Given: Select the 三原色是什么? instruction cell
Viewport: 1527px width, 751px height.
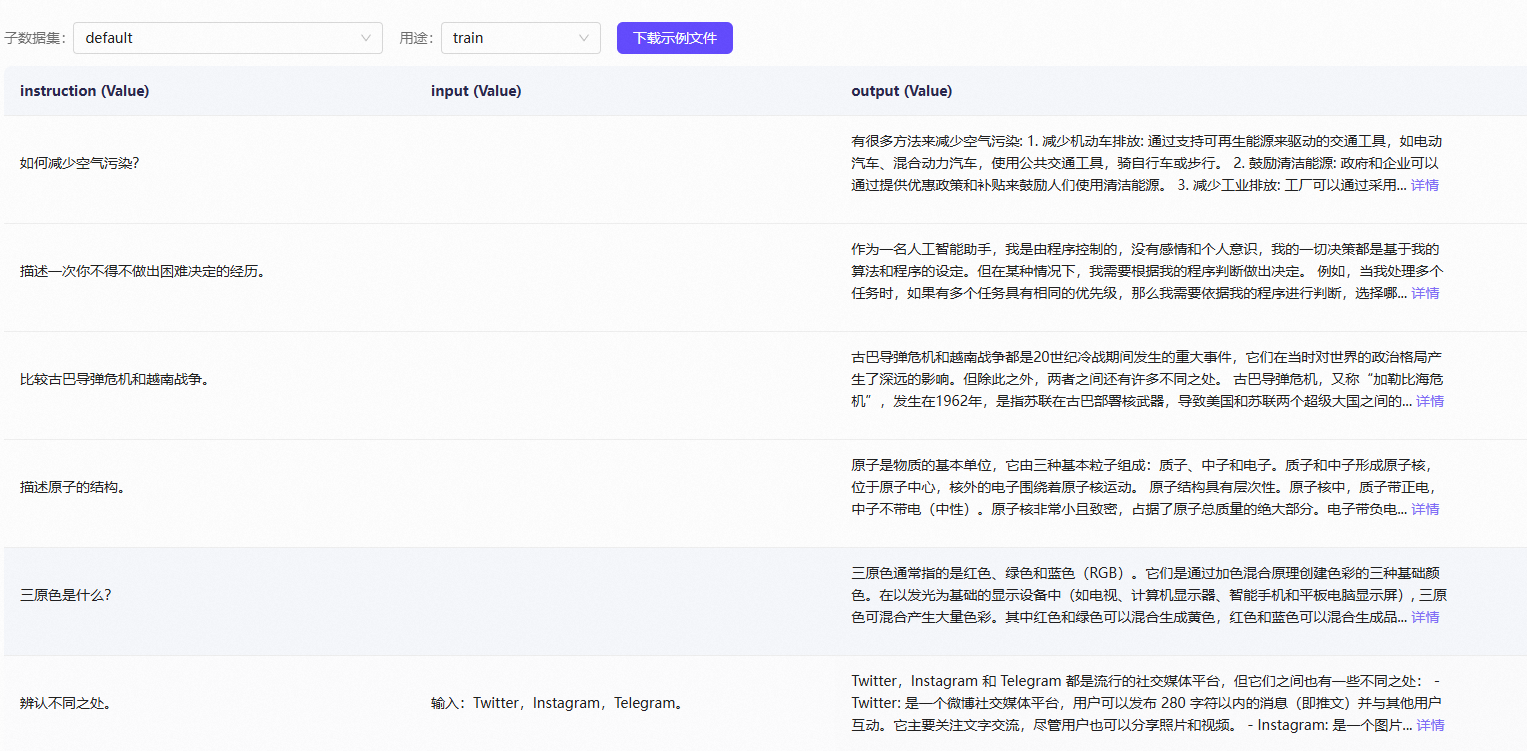Looking at the screenshot, I should (x=66, y=595).
